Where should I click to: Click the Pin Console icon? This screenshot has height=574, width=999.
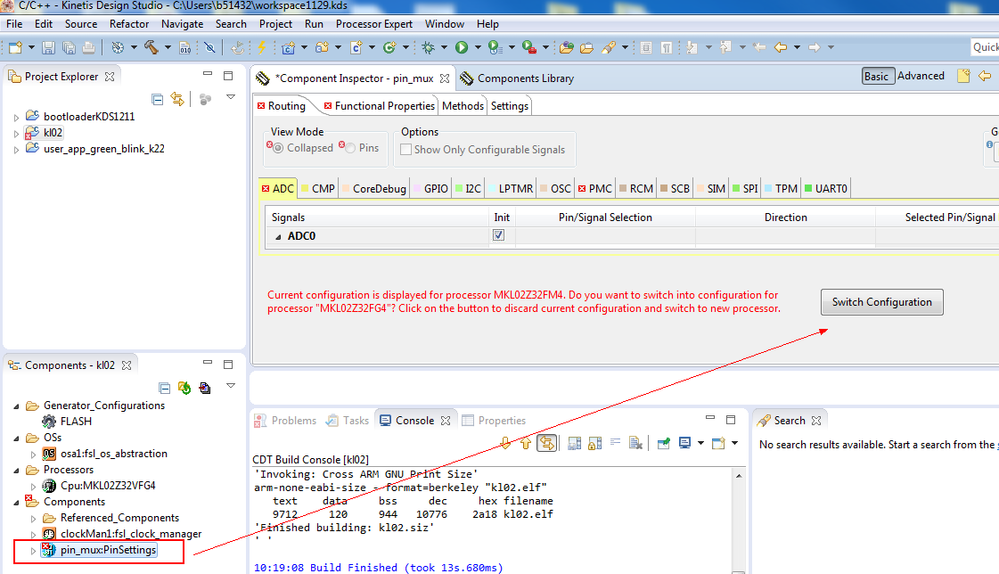point(663,443)
